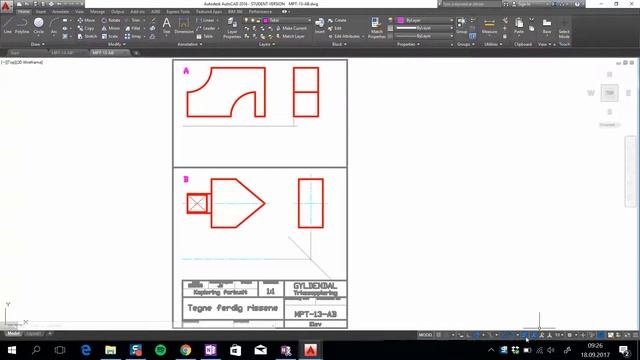
Task: Click the search help input field
Action: point(471,4)
